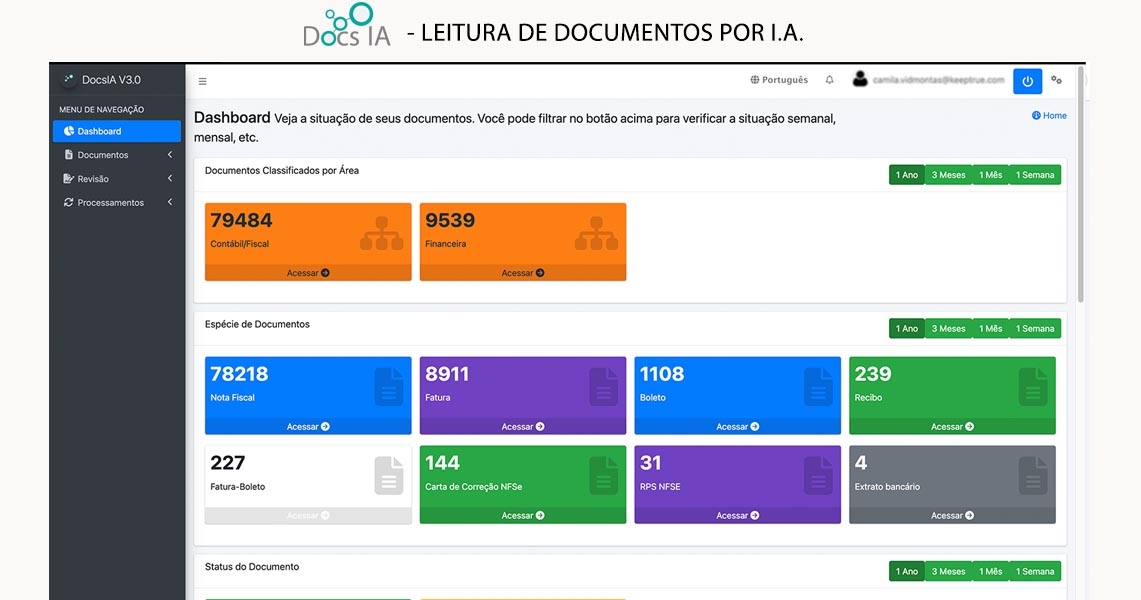
Task: Click the Extrato bancário document icon
Action: [1033, 476]
